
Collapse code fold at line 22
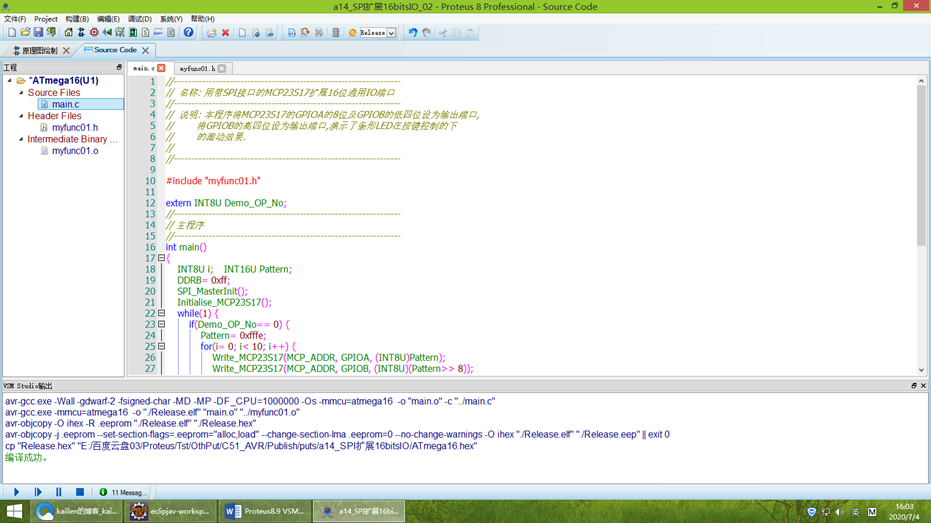click(161, 313)
